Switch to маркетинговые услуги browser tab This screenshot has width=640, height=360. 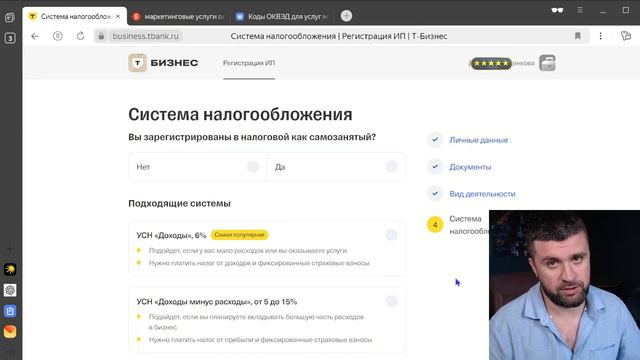[x=179, y=16]
